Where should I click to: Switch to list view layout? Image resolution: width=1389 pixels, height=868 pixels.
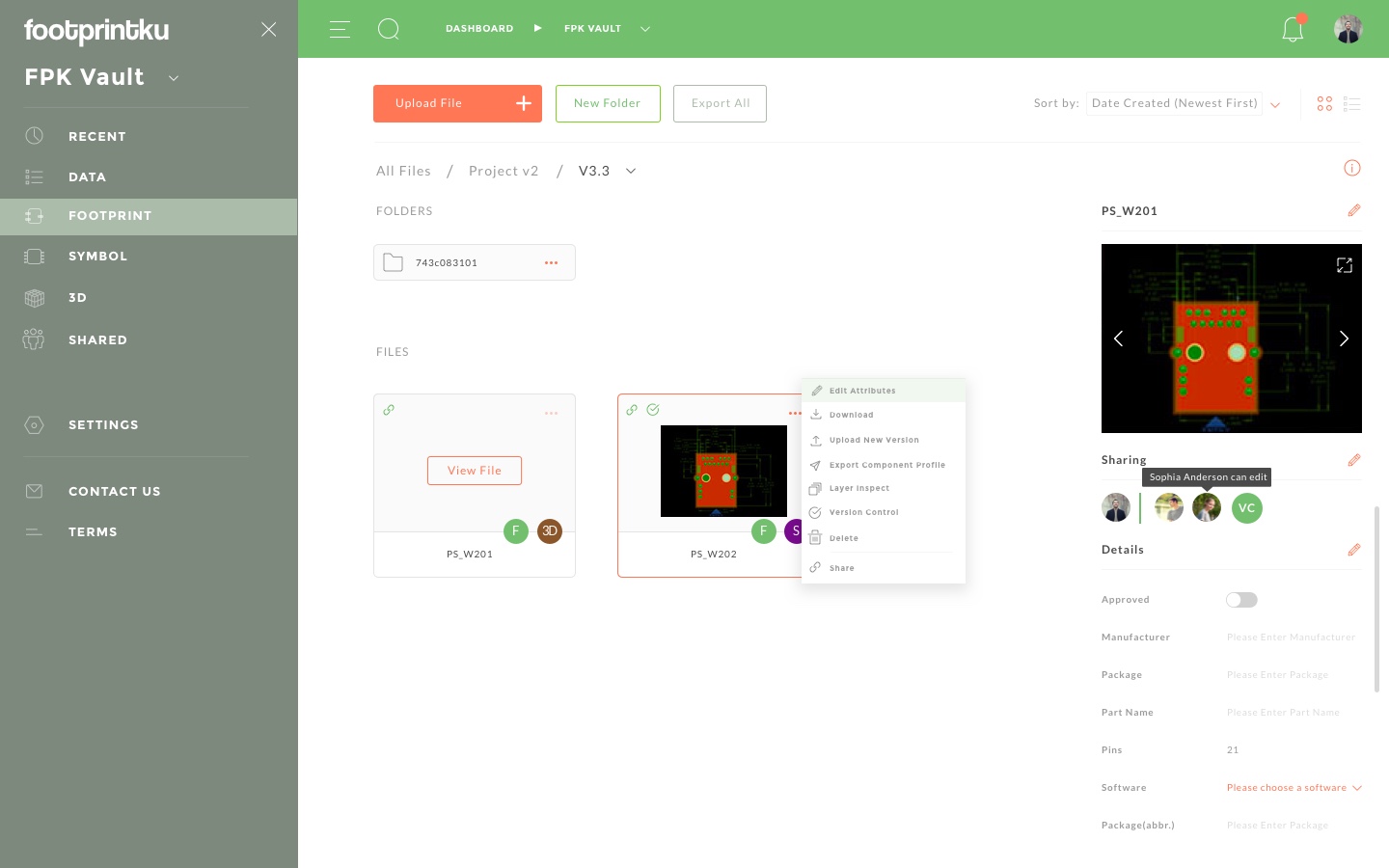(x=1351, y=103)
